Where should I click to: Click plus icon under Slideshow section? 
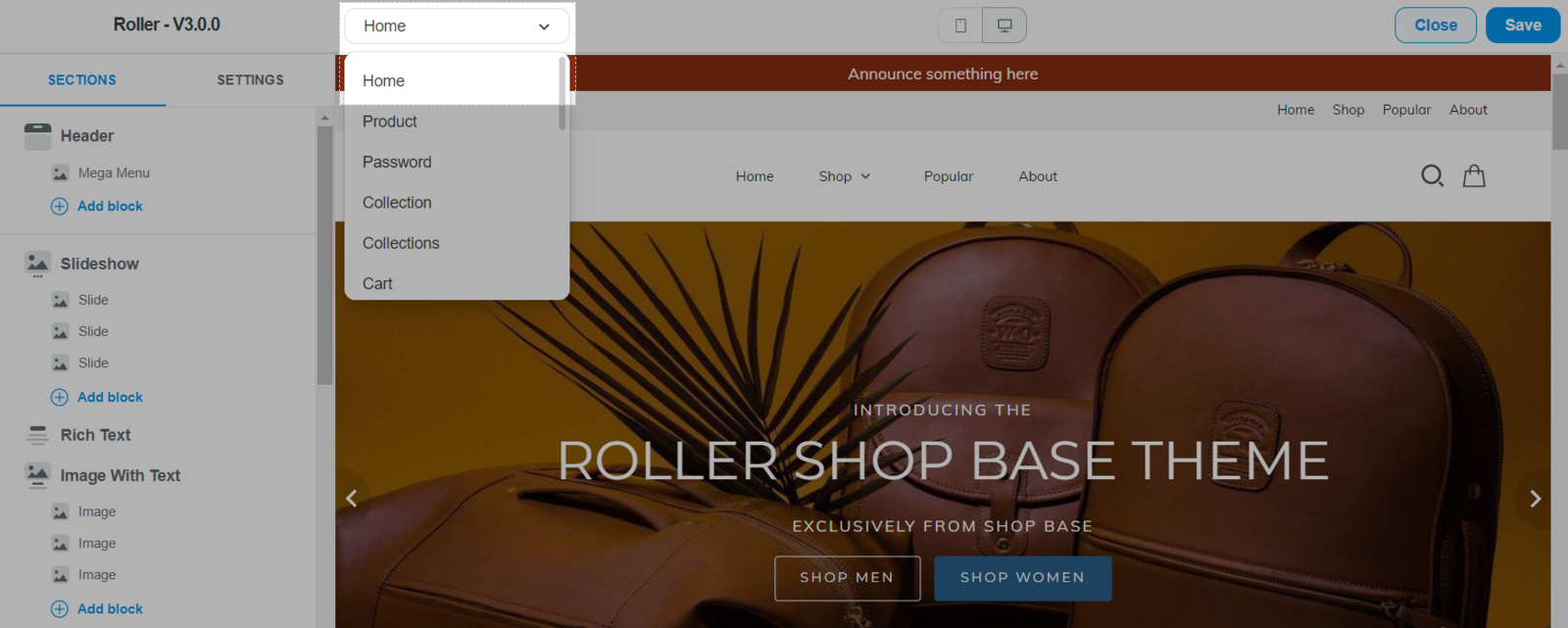(60, 398)
